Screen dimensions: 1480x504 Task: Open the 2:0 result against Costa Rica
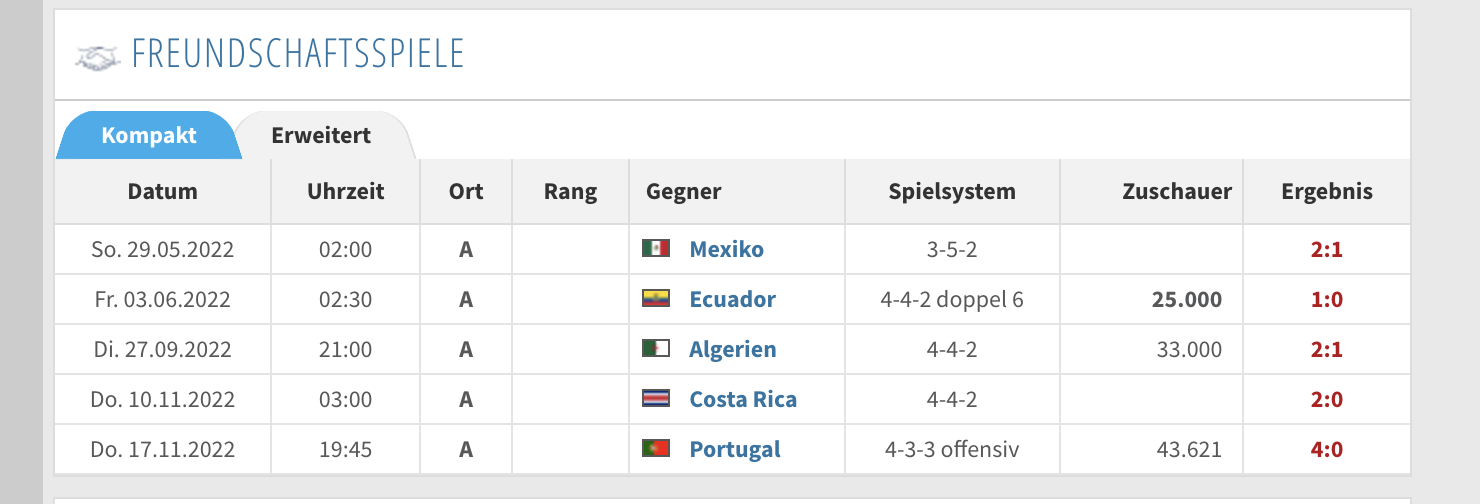1326,399
